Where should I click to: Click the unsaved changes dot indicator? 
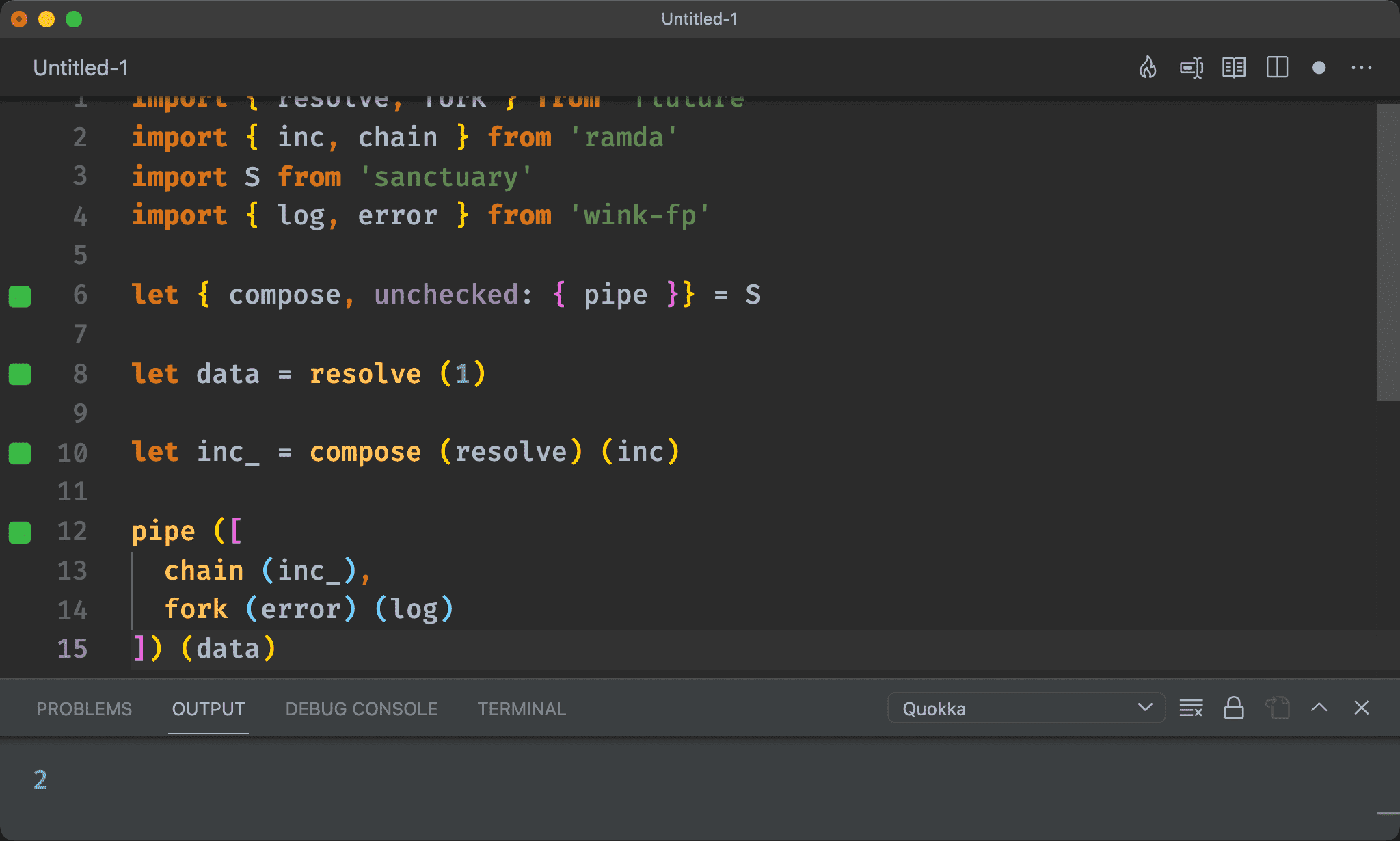pos(1319,67)
